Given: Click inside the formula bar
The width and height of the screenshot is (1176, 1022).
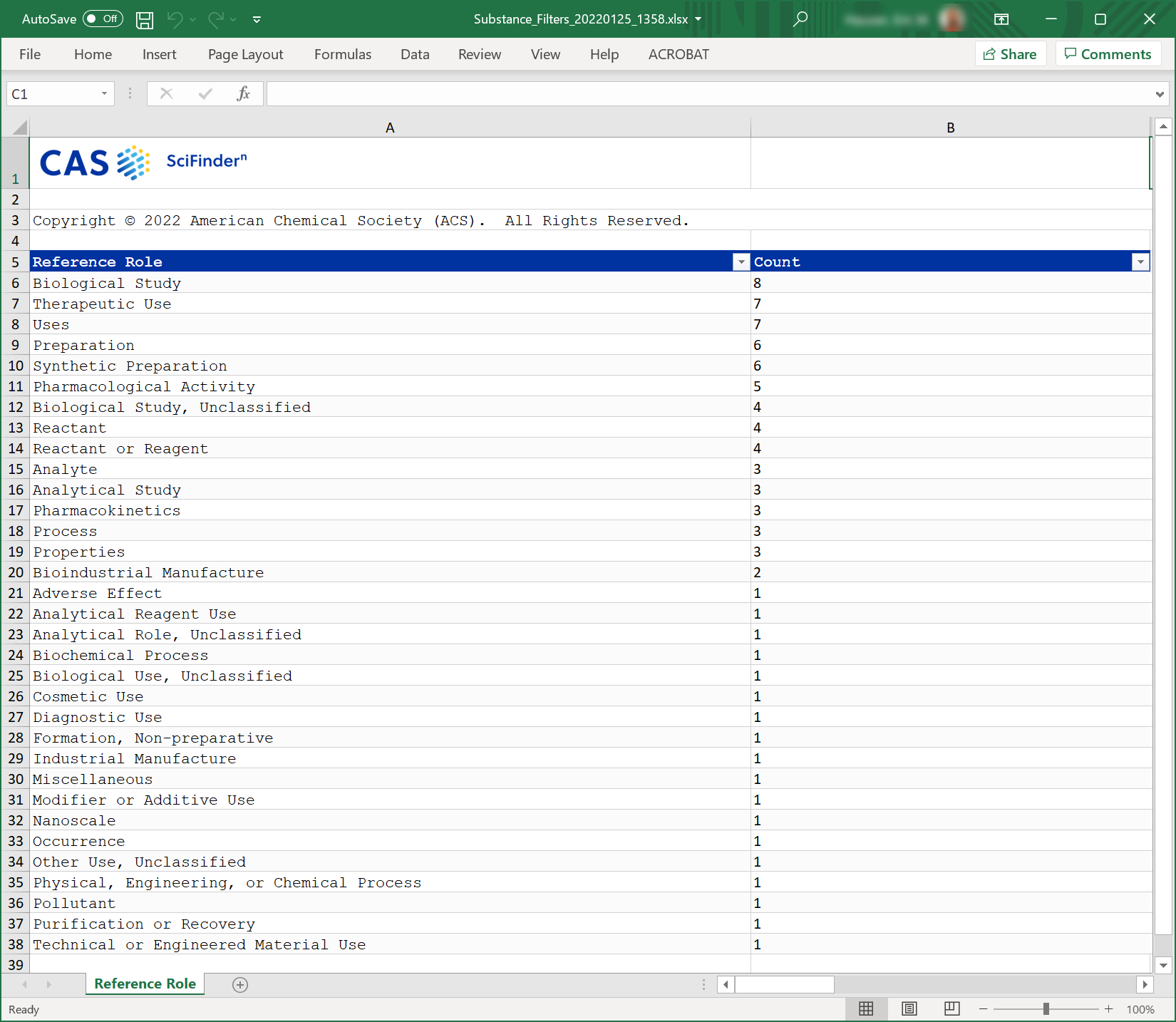Looking at the screenshot, I should [x=708, y=94].
